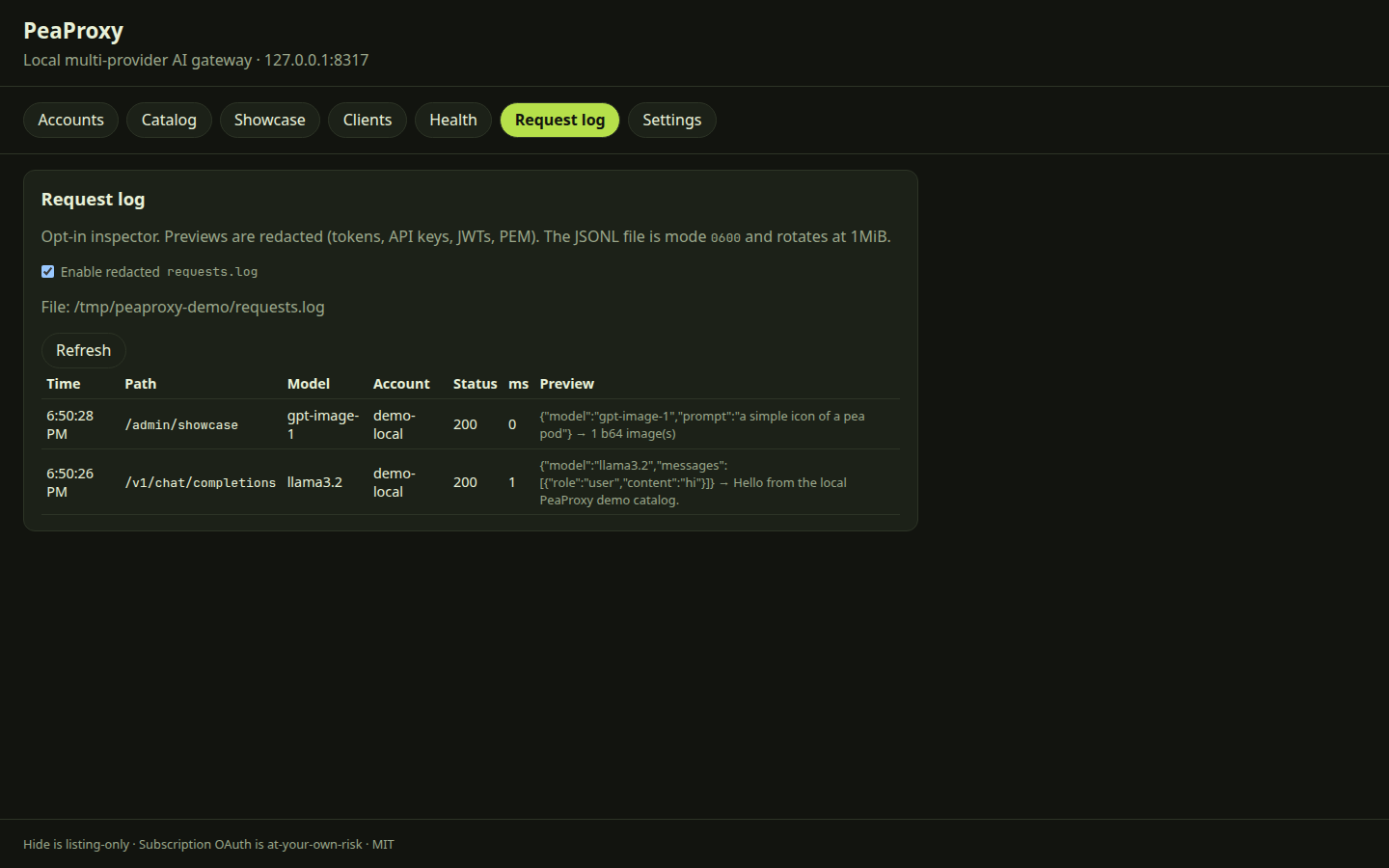Click the ms column header
The width and height of the screenshot is (1389, 868).
519,384
